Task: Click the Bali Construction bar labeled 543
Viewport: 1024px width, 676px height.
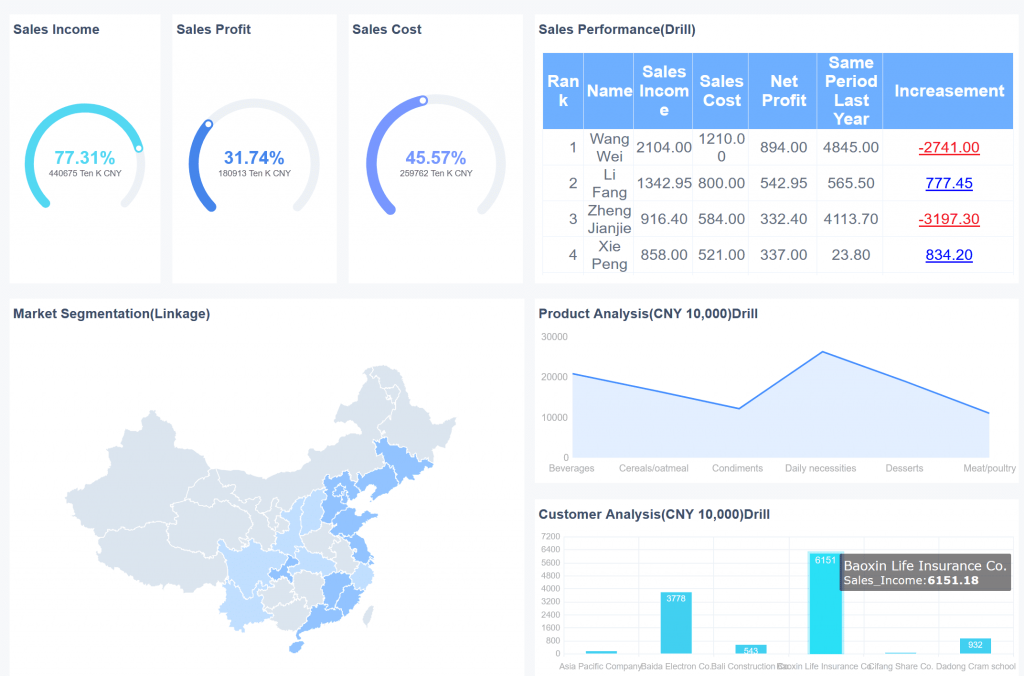Action: 751,649
